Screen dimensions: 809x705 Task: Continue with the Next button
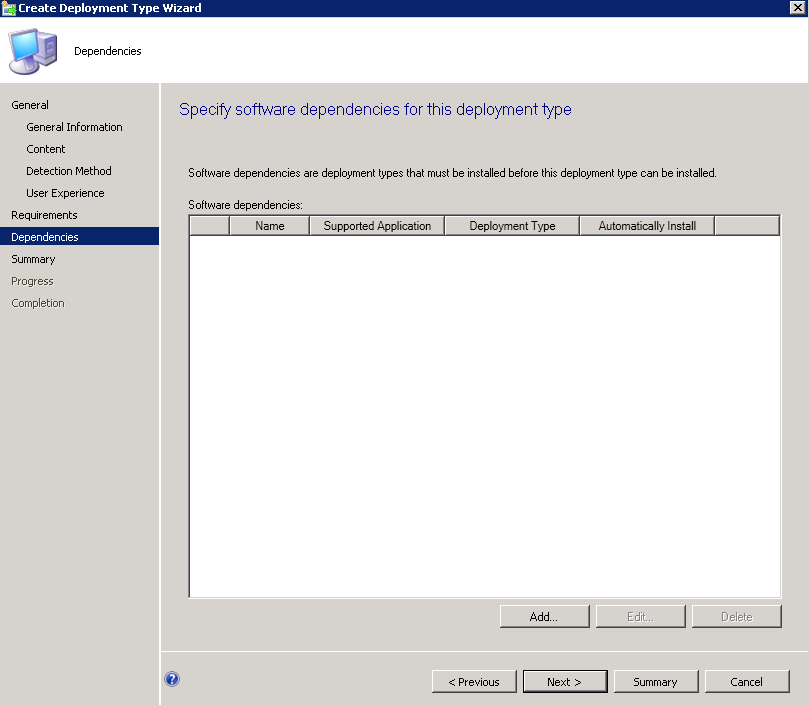pyautogui.click(x=565, y=682)
